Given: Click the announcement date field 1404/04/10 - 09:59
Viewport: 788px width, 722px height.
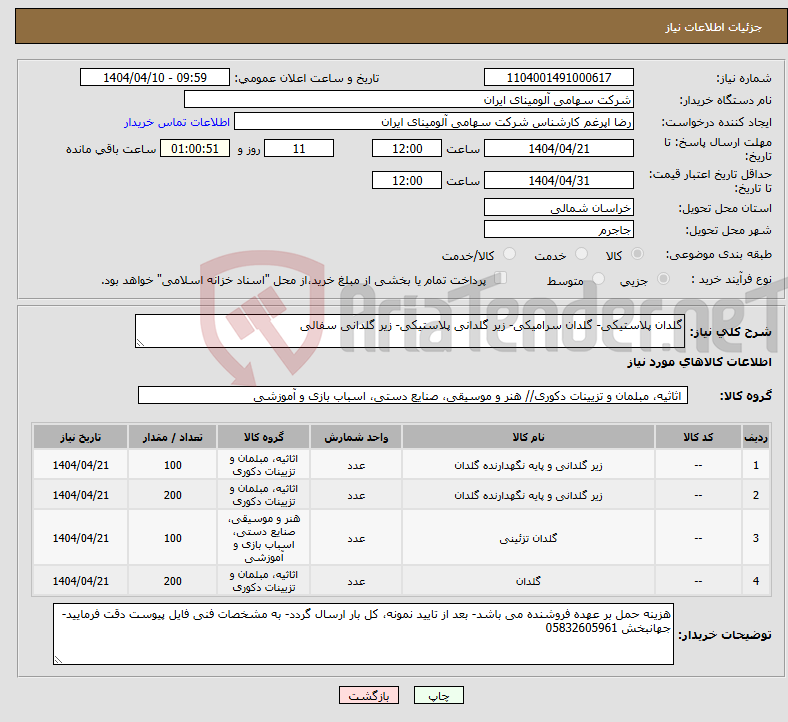Looking at the screenshot, I should click(x=155, y=78).
